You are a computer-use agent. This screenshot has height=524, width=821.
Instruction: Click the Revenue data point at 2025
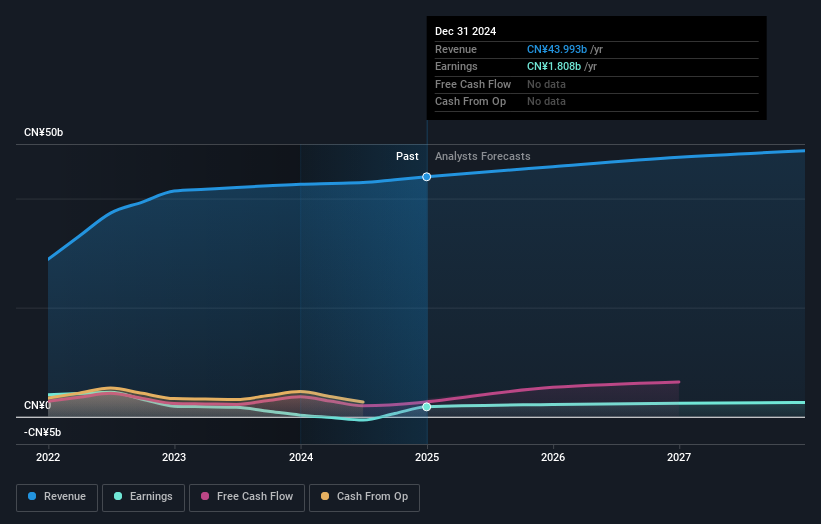click(x=427, y=177)
